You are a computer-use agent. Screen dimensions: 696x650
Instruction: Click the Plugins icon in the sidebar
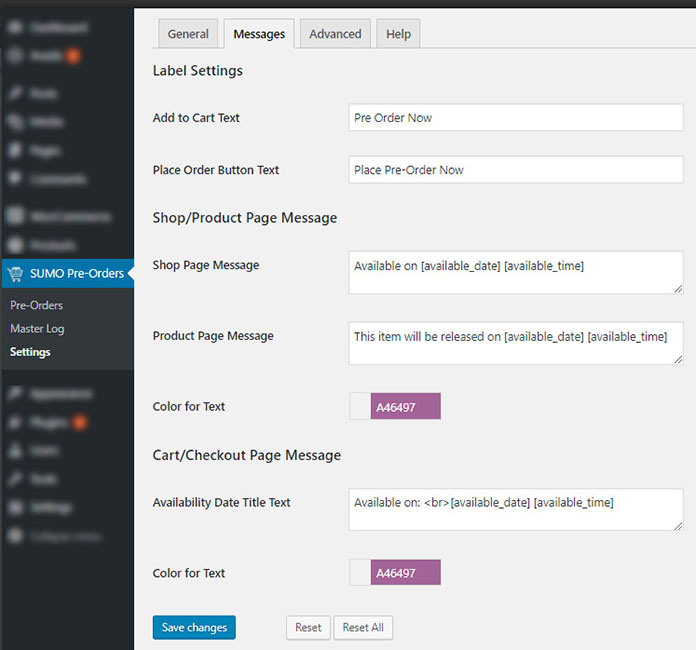pos(16,422)
